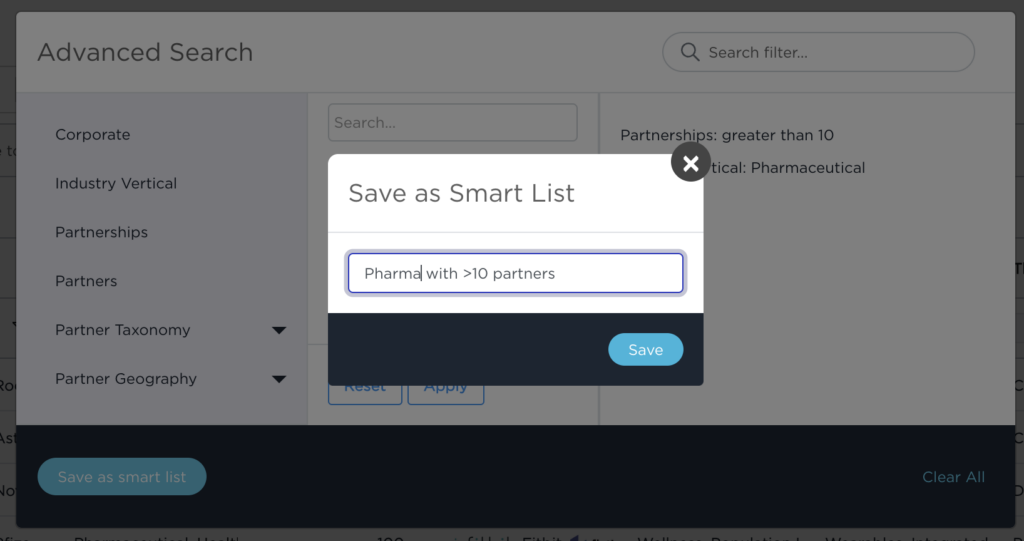Screen dimensions: 1024x541
Task: Select the Pharmaceutical vertical applied filter
Action: pos(788,168)
